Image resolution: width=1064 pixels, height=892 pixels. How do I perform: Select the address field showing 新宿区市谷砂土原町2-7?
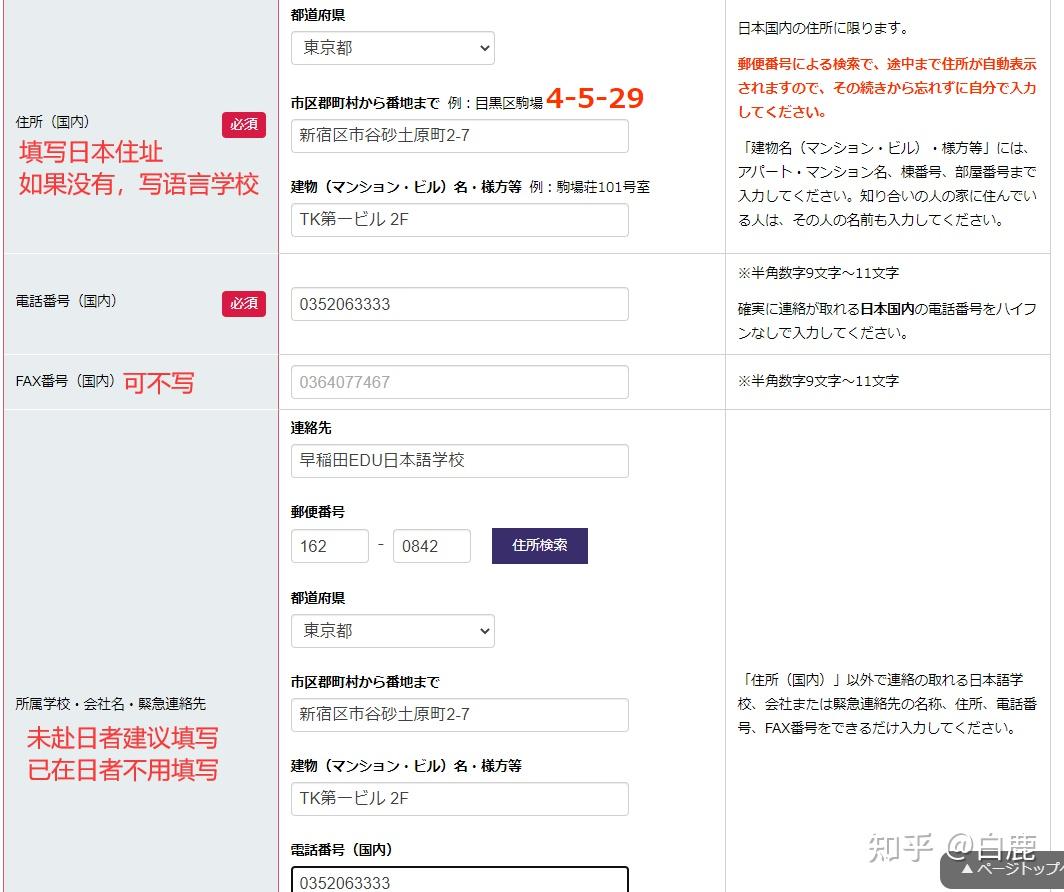[458, 135]
